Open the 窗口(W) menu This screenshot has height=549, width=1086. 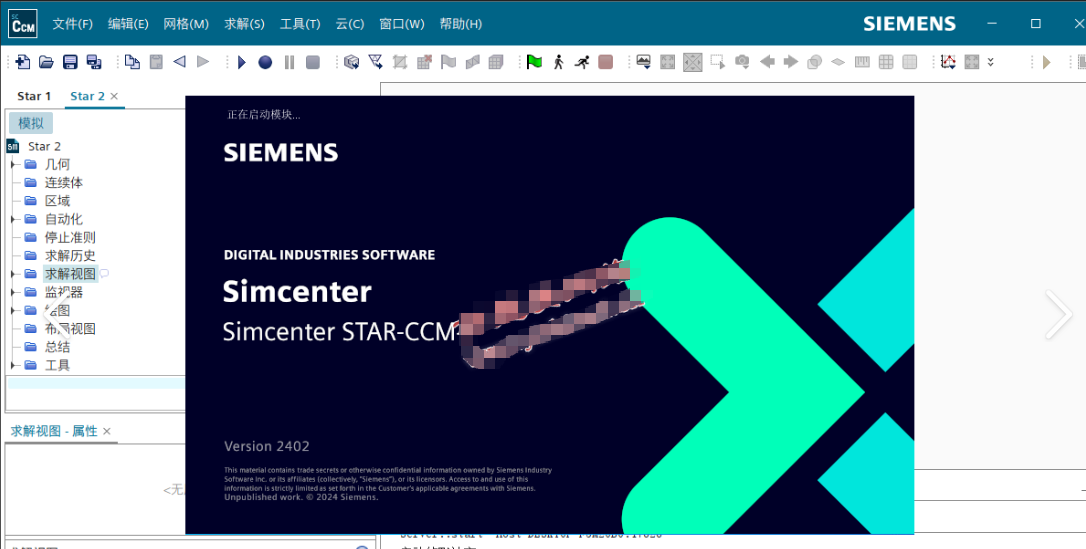click(x=402, y=24)
